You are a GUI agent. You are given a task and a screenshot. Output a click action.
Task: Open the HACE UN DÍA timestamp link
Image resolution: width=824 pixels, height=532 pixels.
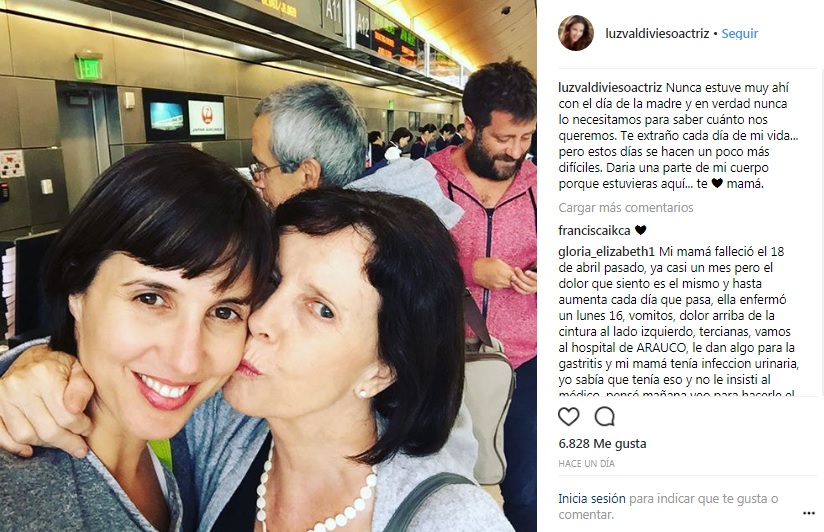click(x=586, y=464)
